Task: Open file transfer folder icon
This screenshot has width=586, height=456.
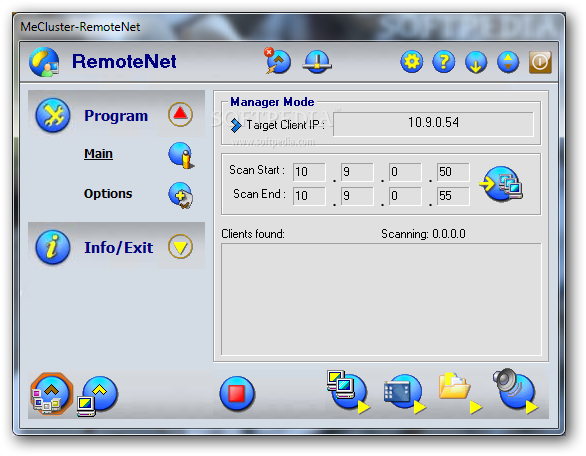Action: tap(460, 392)
